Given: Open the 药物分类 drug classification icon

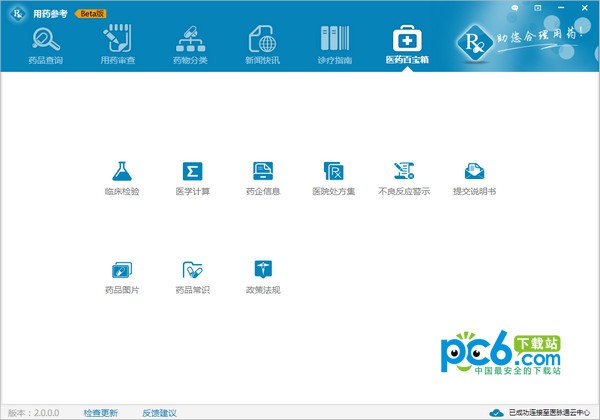Looking at the screenshot, I should [190, 39].
